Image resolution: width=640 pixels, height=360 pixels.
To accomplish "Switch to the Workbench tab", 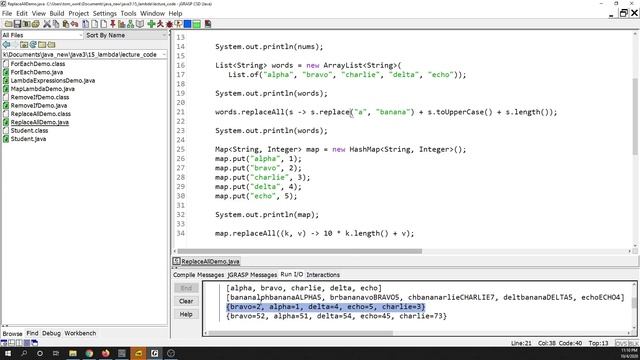I will [x=80, y=333].
